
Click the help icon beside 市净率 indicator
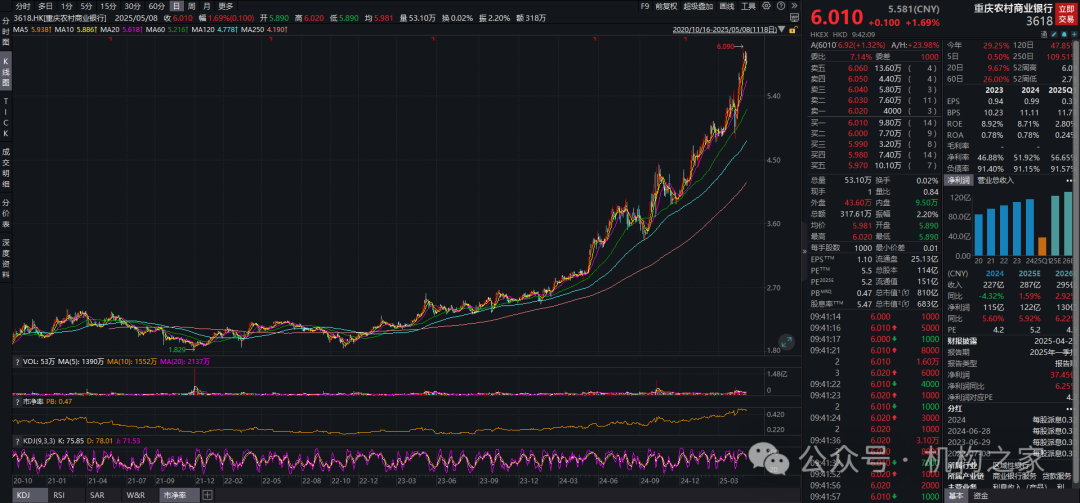pyautogui.click(x=17, y=402)
